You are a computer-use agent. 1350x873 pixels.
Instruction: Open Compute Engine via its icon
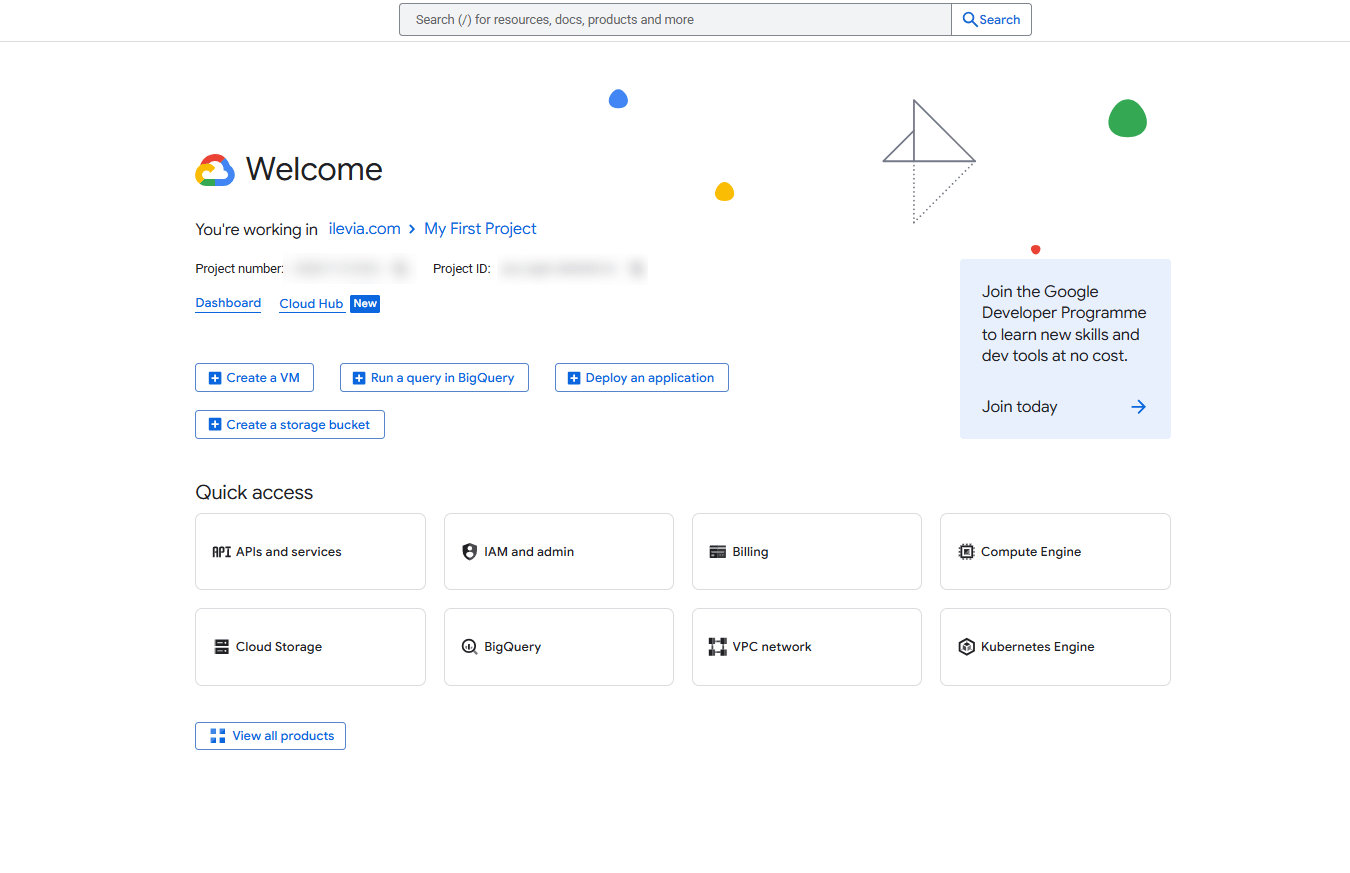966,551
